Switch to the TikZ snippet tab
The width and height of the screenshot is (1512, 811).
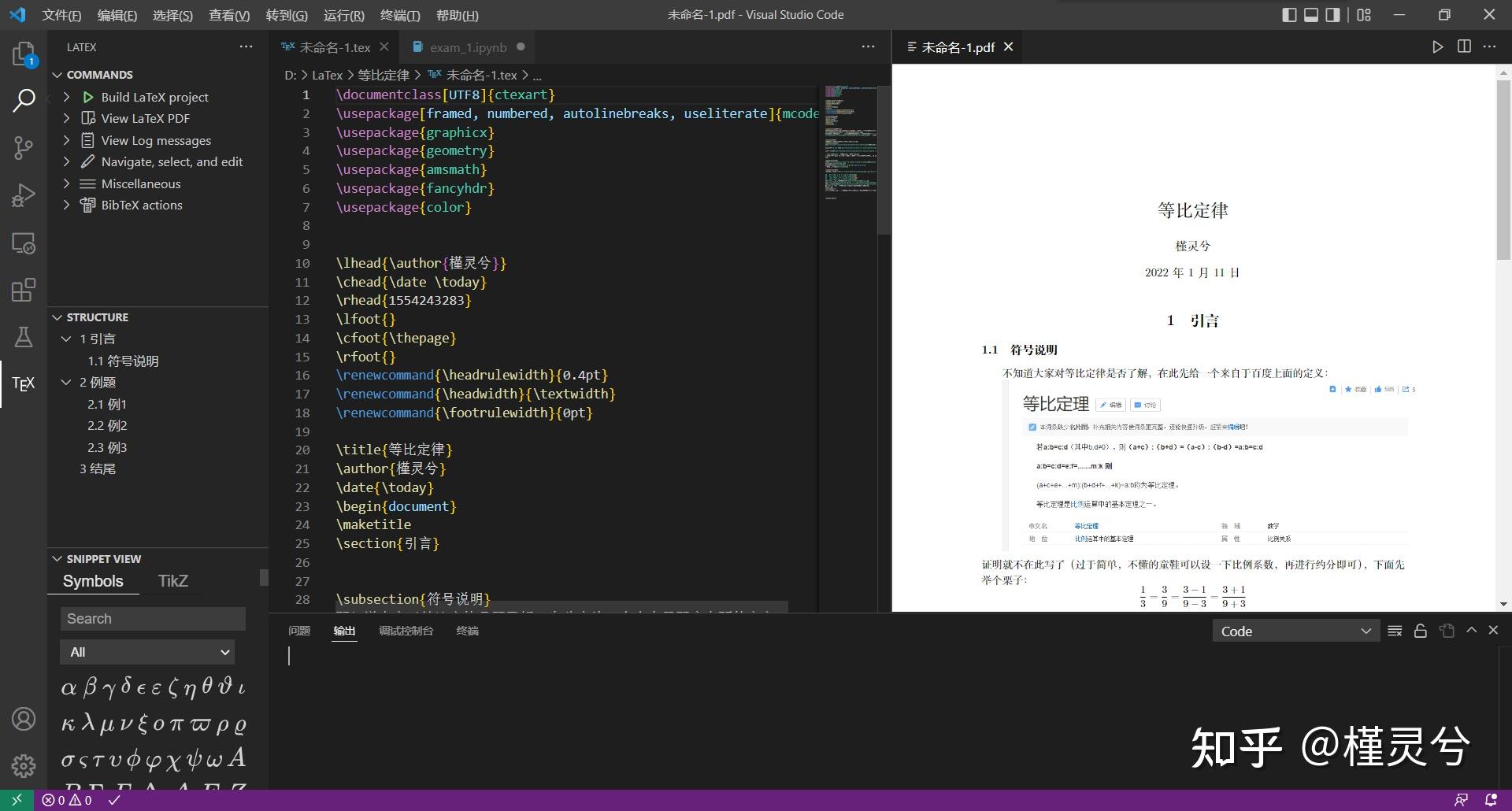point(172,581)
